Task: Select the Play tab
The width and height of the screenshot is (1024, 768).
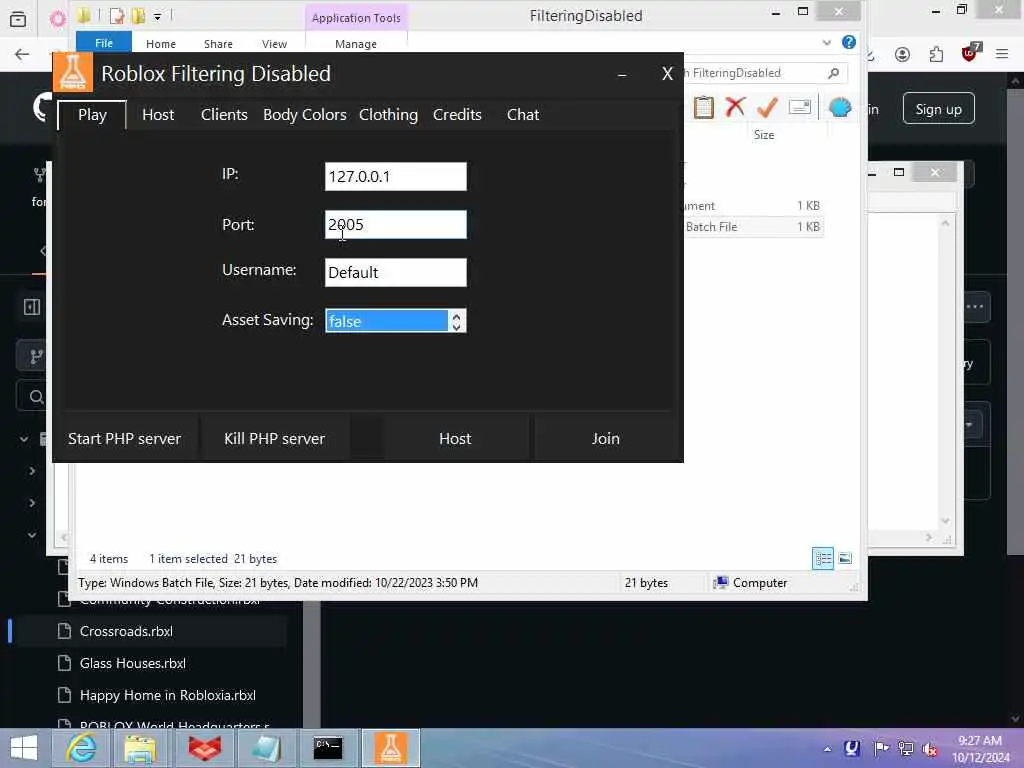Action: [92, 115]
